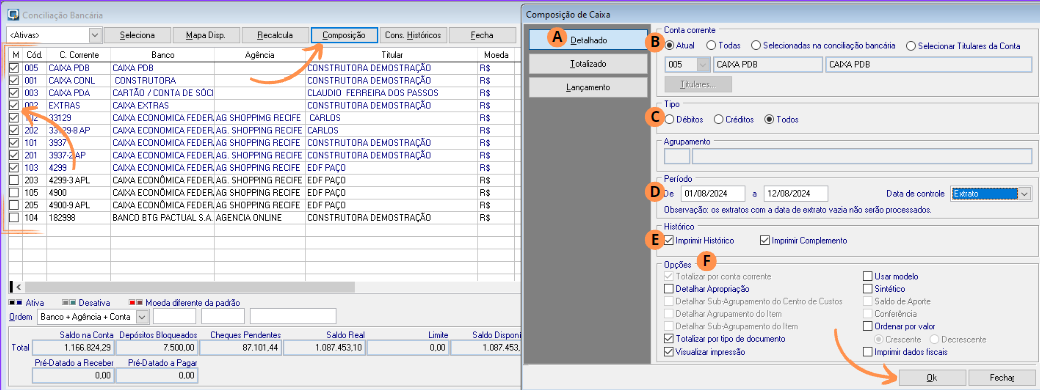Uncheck the row 005 CAIXA PDB checkbox
The image size is (1040, 390).
coord(15,68)
